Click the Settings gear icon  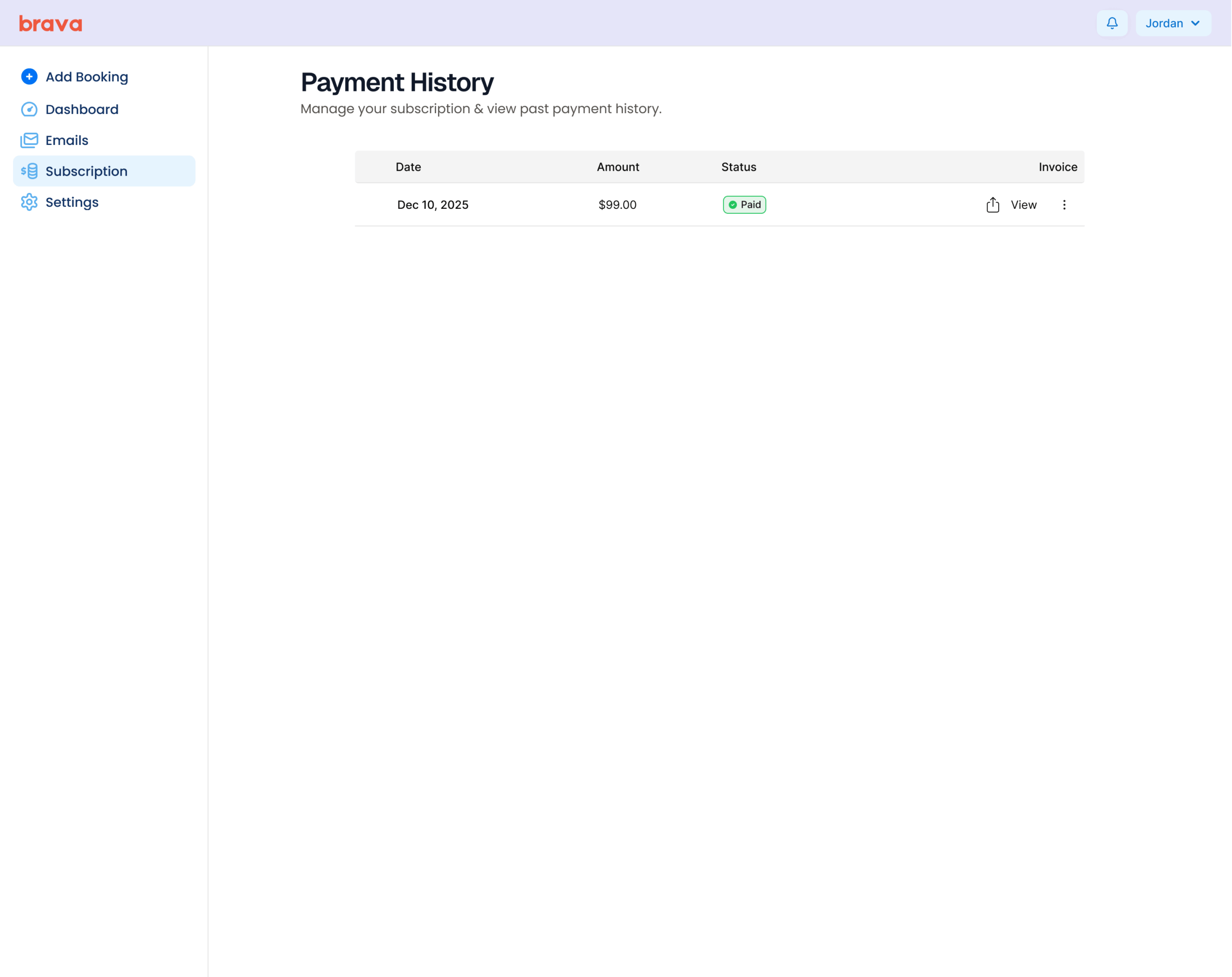(29, 202)
